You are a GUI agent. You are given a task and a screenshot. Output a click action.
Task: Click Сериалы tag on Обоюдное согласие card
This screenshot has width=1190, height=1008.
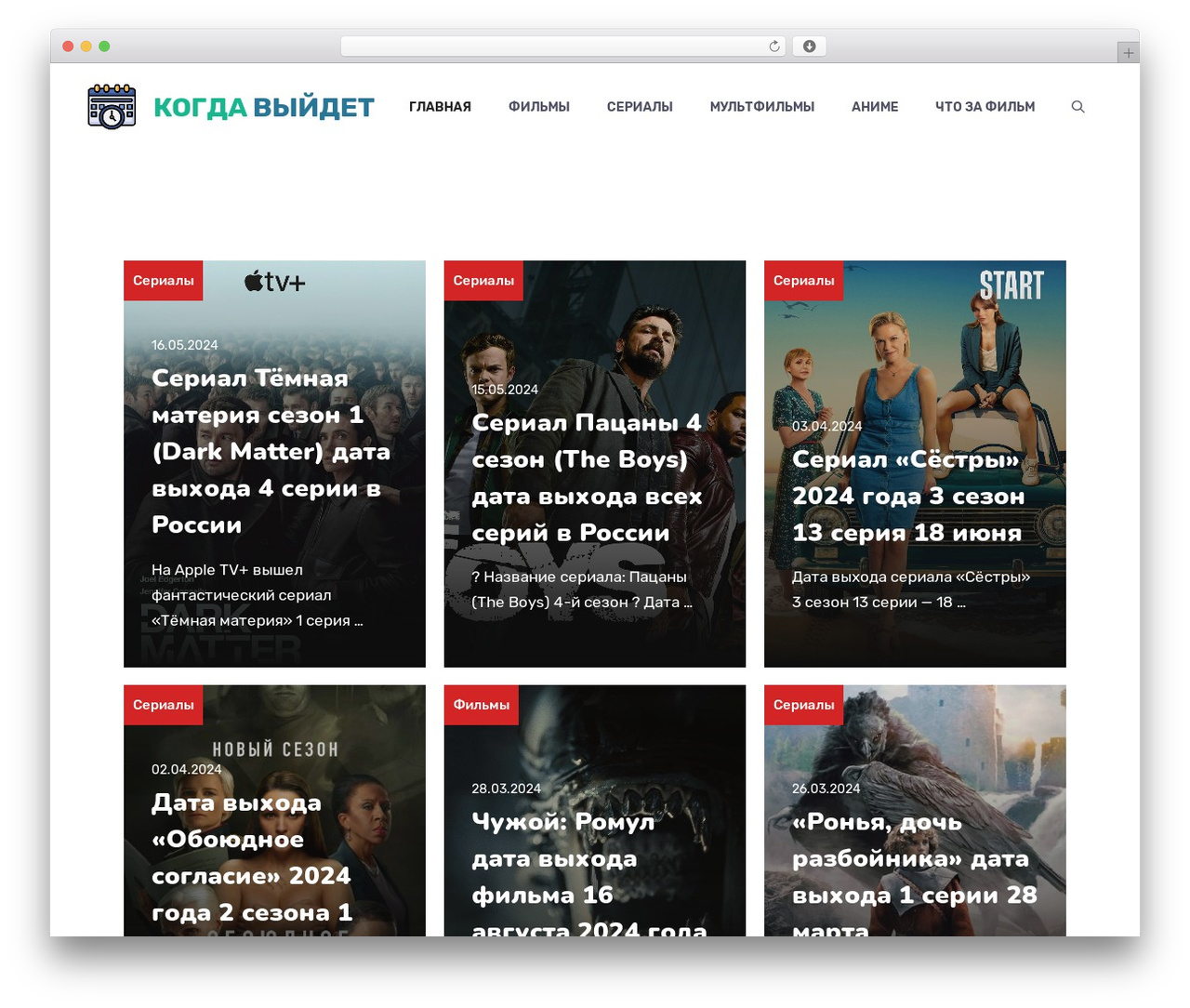[164, 705]
